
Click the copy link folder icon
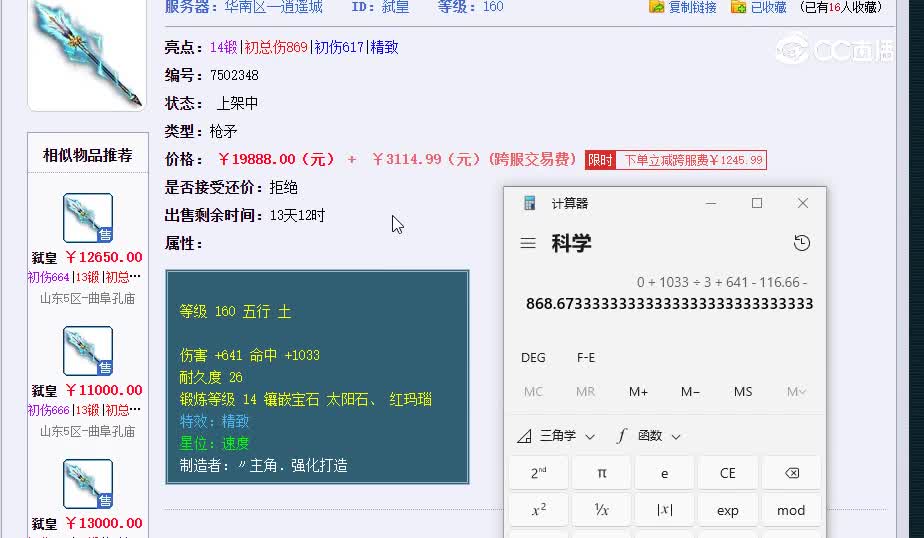656,6
